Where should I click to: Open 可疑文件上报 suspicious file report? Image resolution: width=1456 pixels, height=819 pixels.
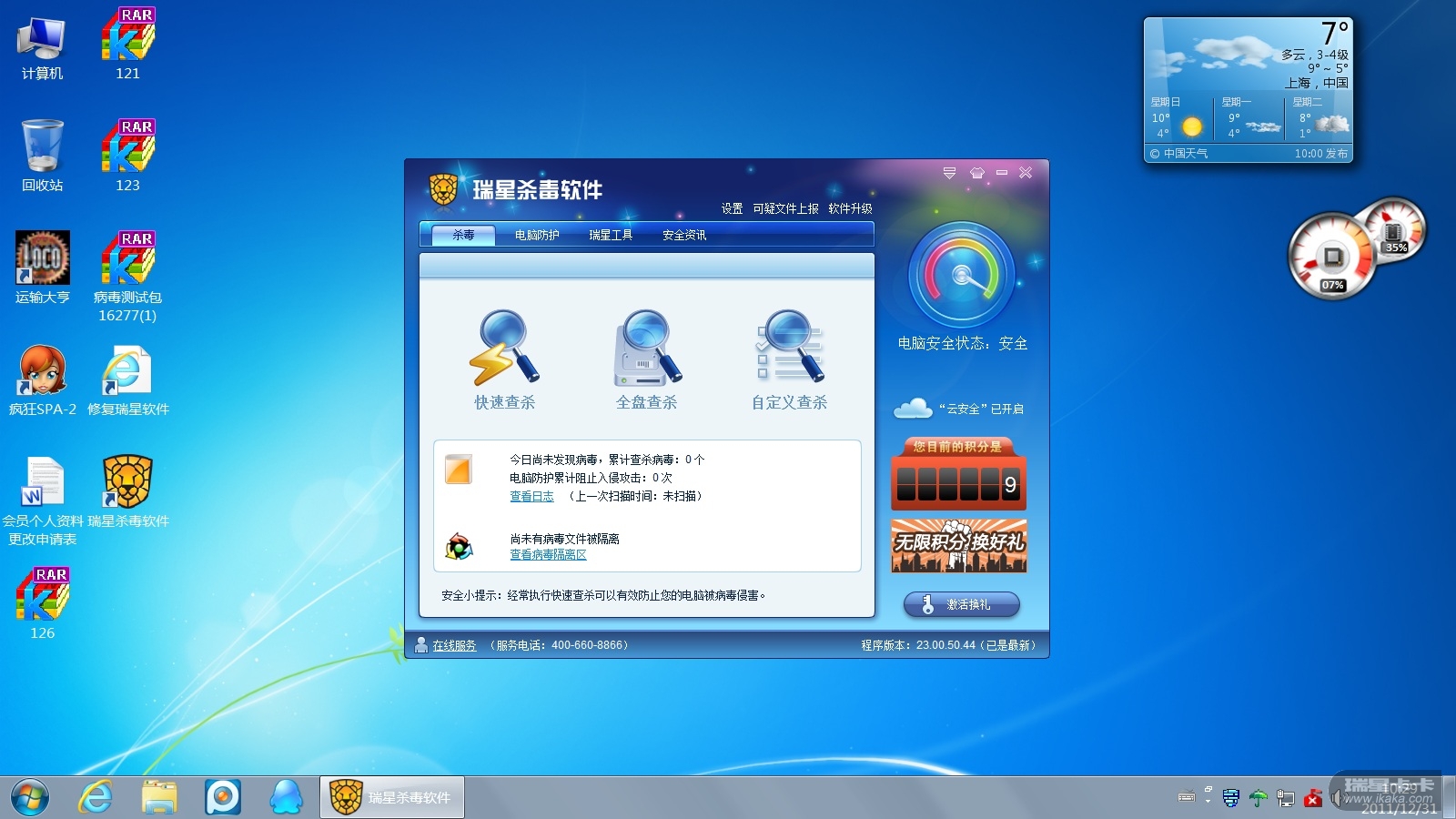[x=785, y=208]
